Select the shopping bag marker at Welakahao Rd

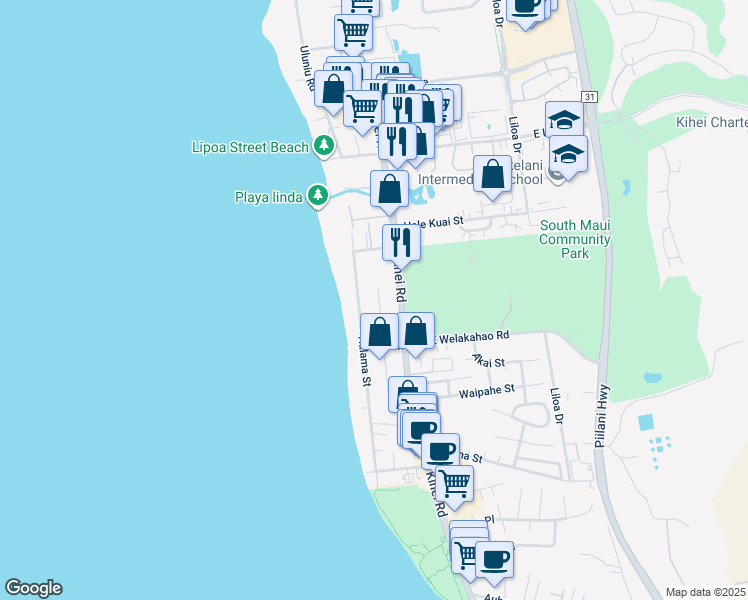click(416, 332)
